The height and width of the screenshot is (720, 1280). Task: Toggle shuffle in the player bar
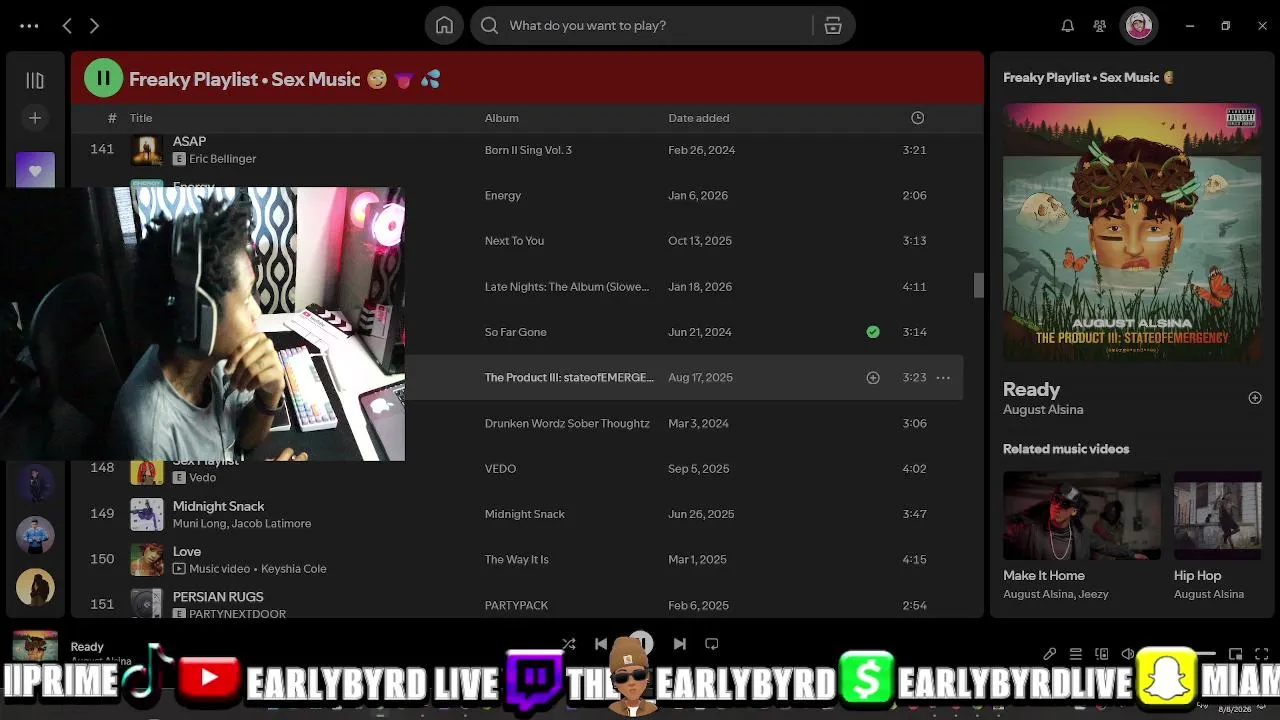pyautogui.click(x=569, y=645)
